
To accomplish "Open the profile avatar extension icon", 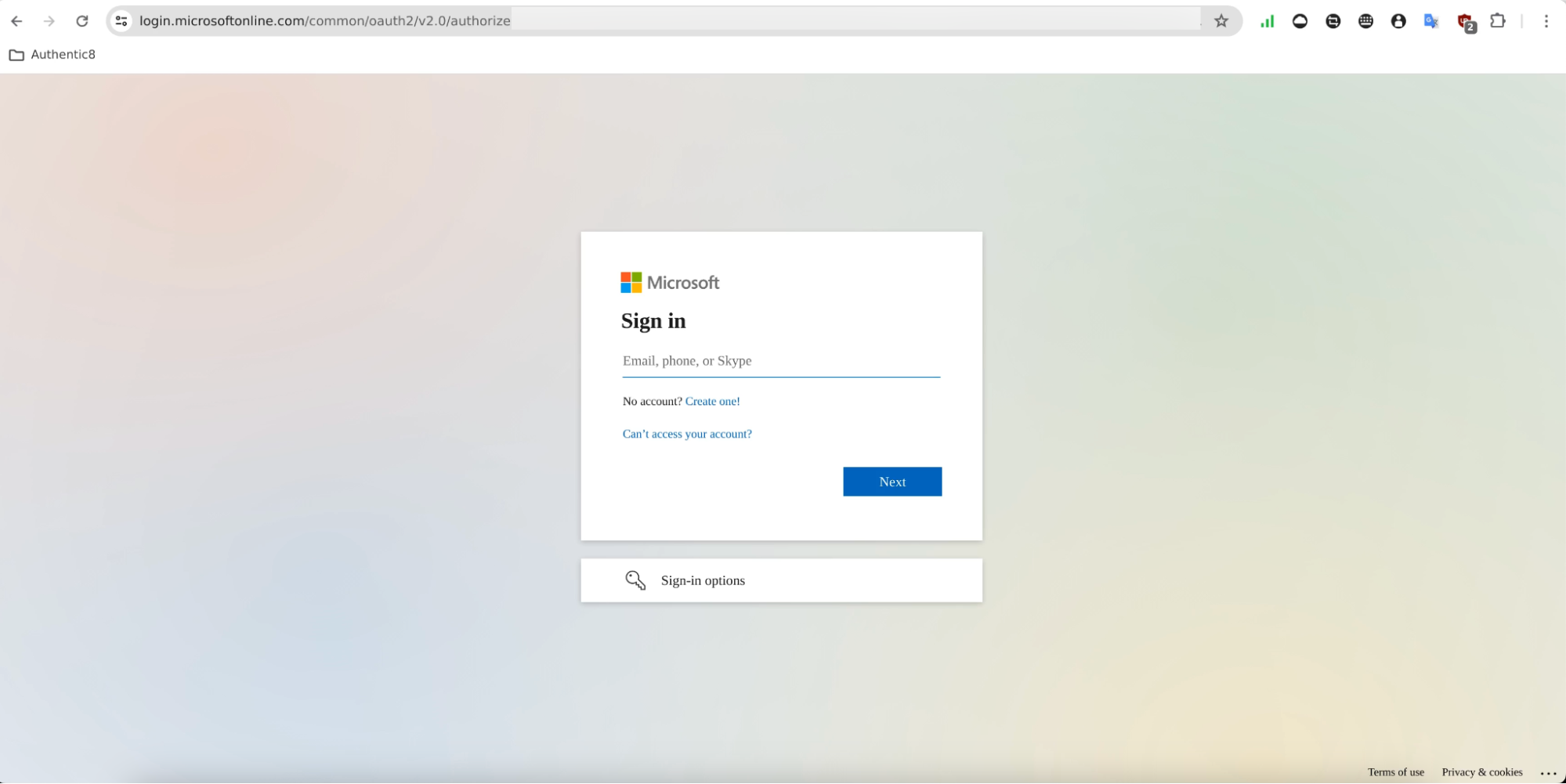I will click(x=1398, y=21).
